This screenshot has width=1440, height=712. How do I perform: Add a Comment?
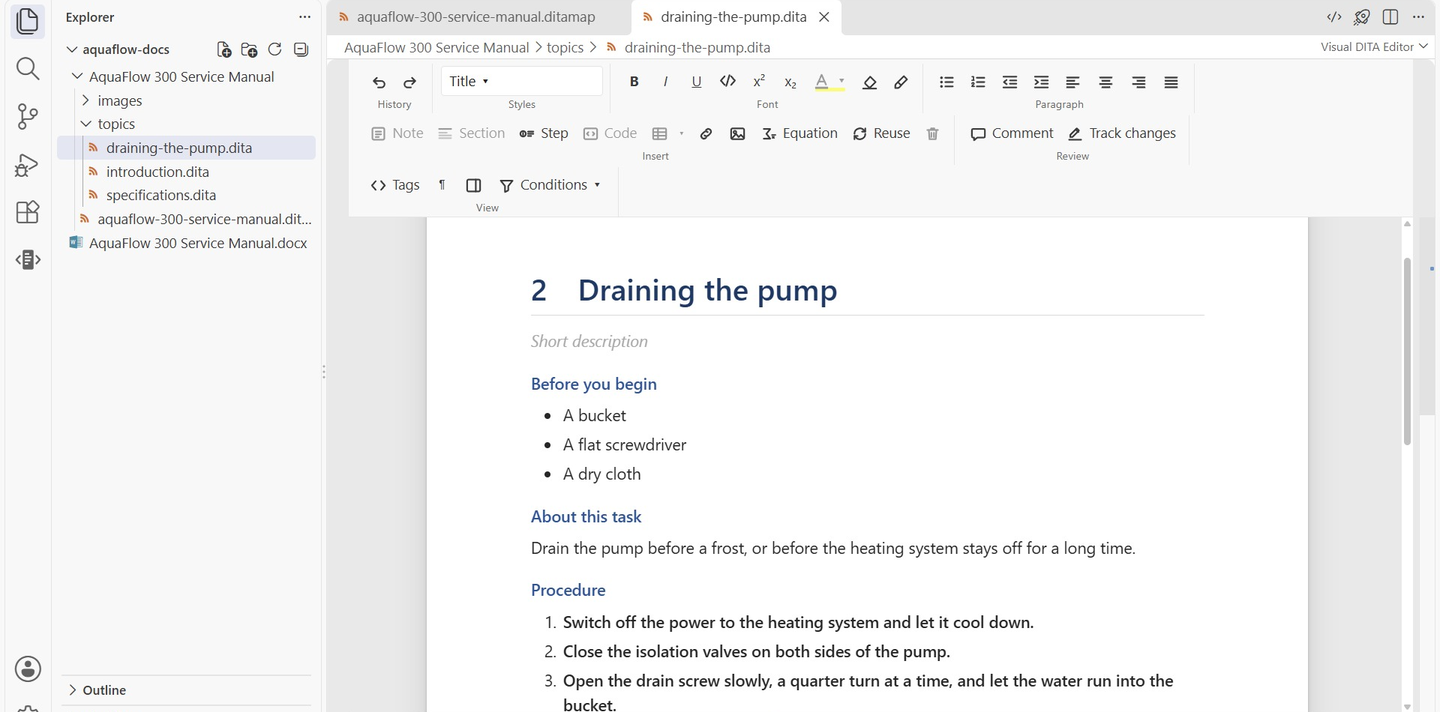point(1012,133)
